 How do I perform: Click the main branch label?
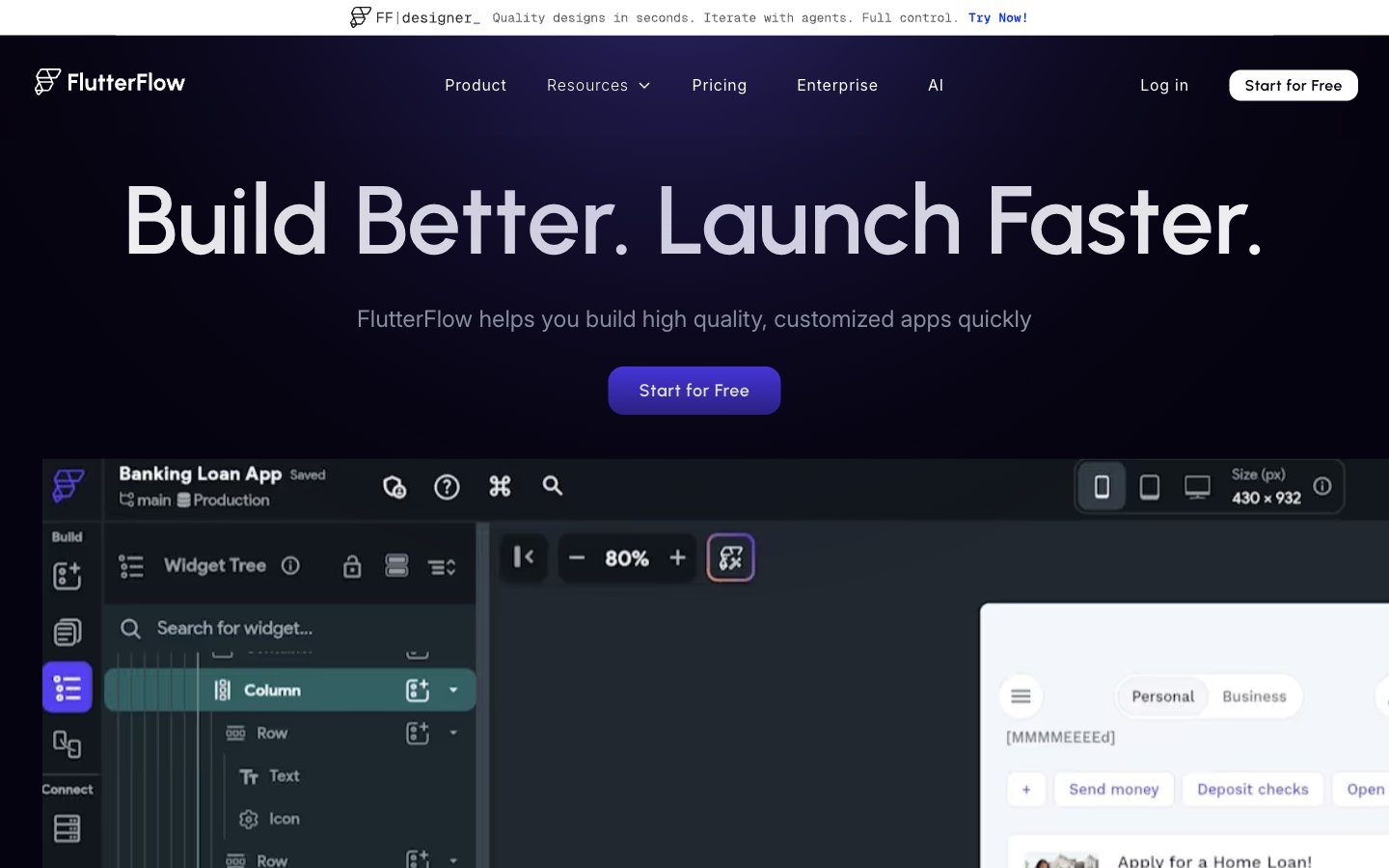(146, 500)
